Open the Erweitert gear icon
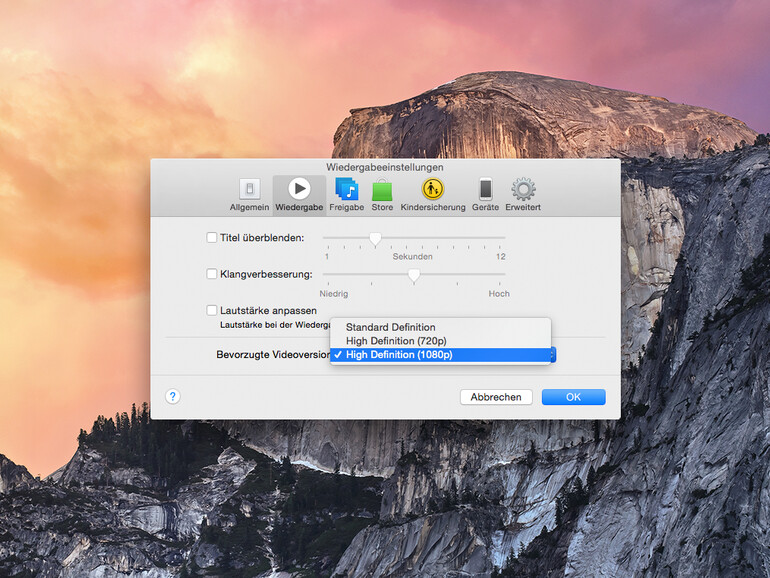 tap(523, 189)
